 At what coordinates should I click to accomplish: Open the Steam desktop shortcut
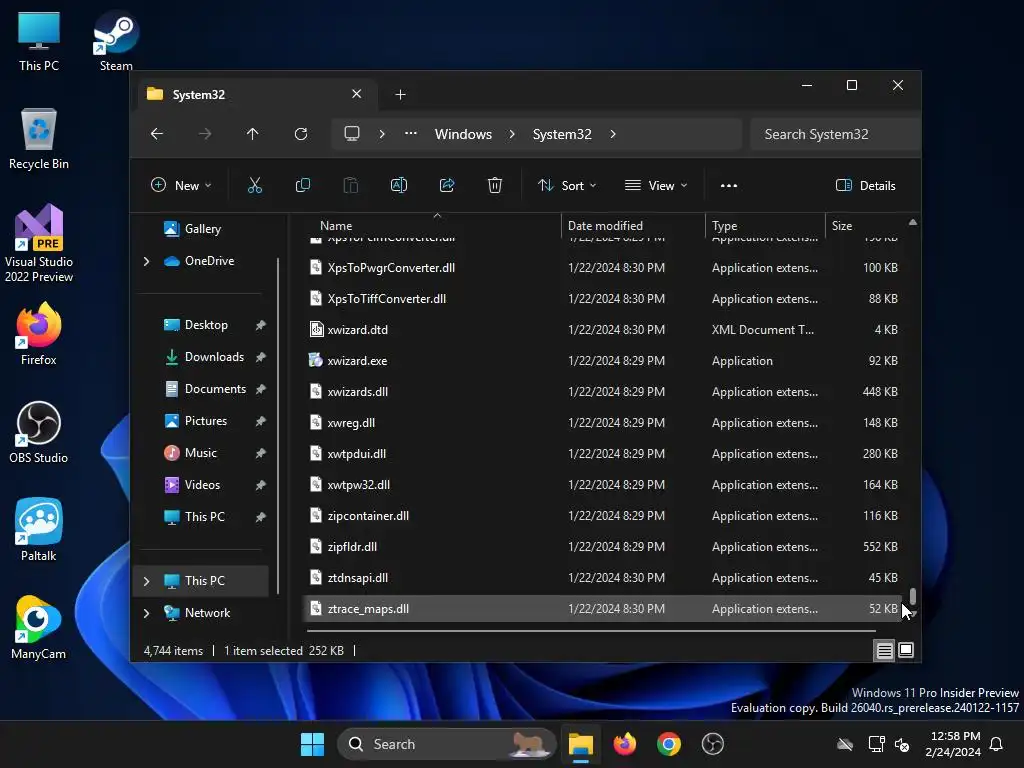coord(116,40)
